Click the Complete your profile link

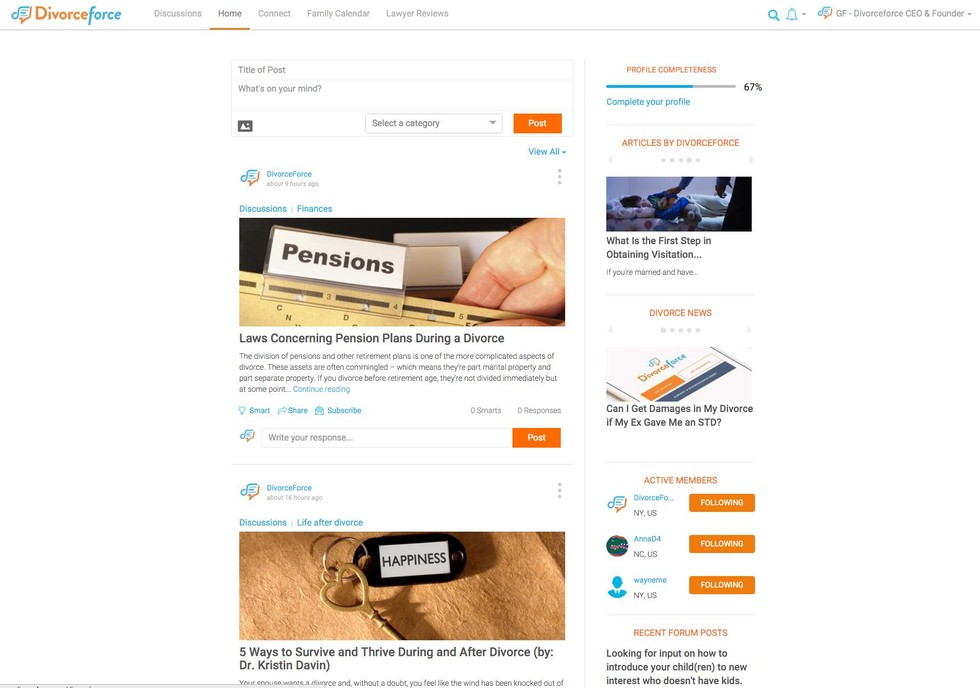648,102
